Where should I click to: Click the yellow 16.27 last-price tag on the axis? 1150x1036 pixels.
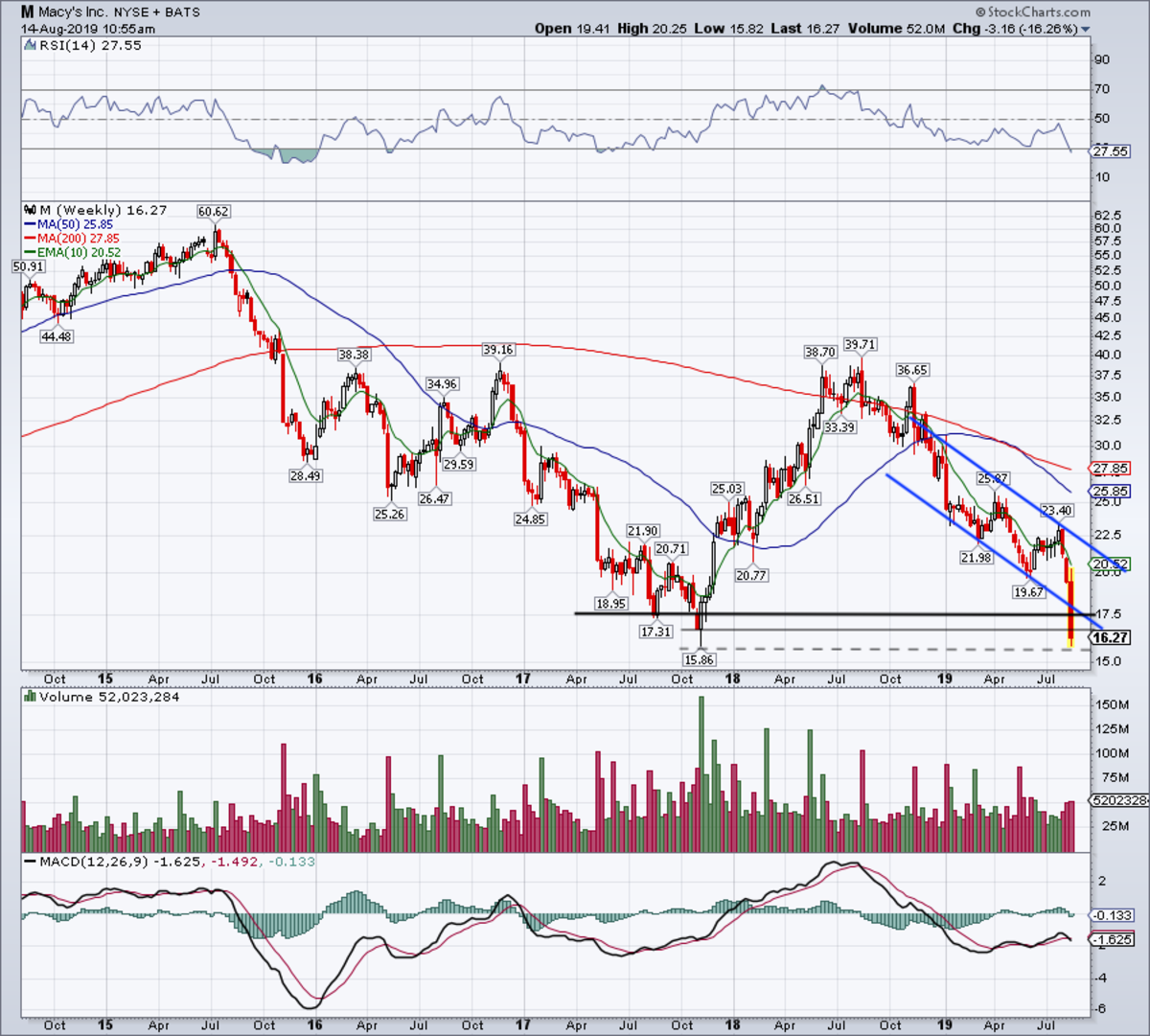1109,635
